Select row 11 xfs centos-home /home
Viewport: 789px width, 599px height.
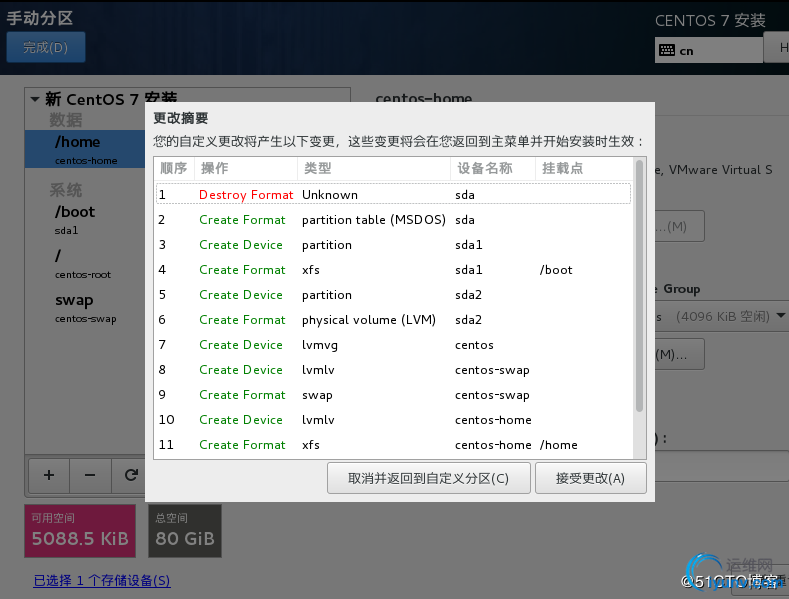(393, 445)
